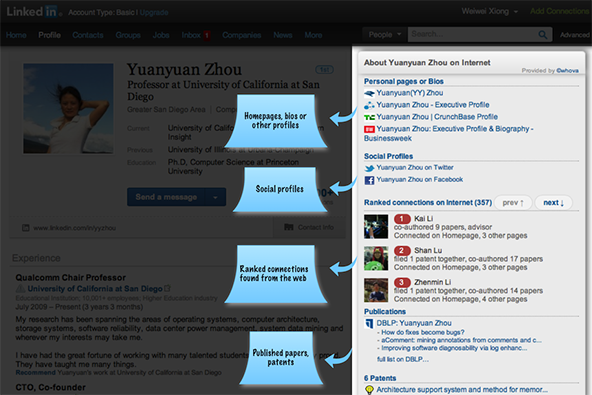
Task: Click the University of California at San Diego link
Action: [x=95, y=289]
